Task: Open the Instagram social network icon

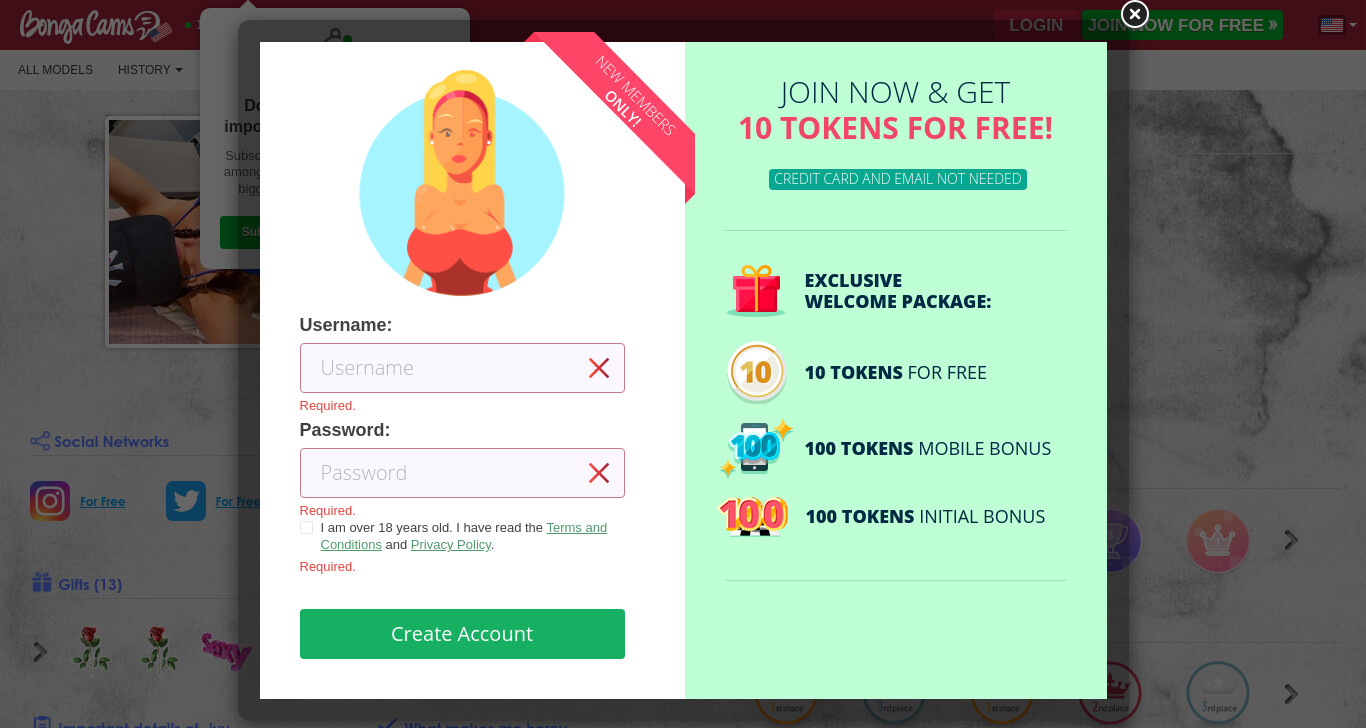Action: 50,501
